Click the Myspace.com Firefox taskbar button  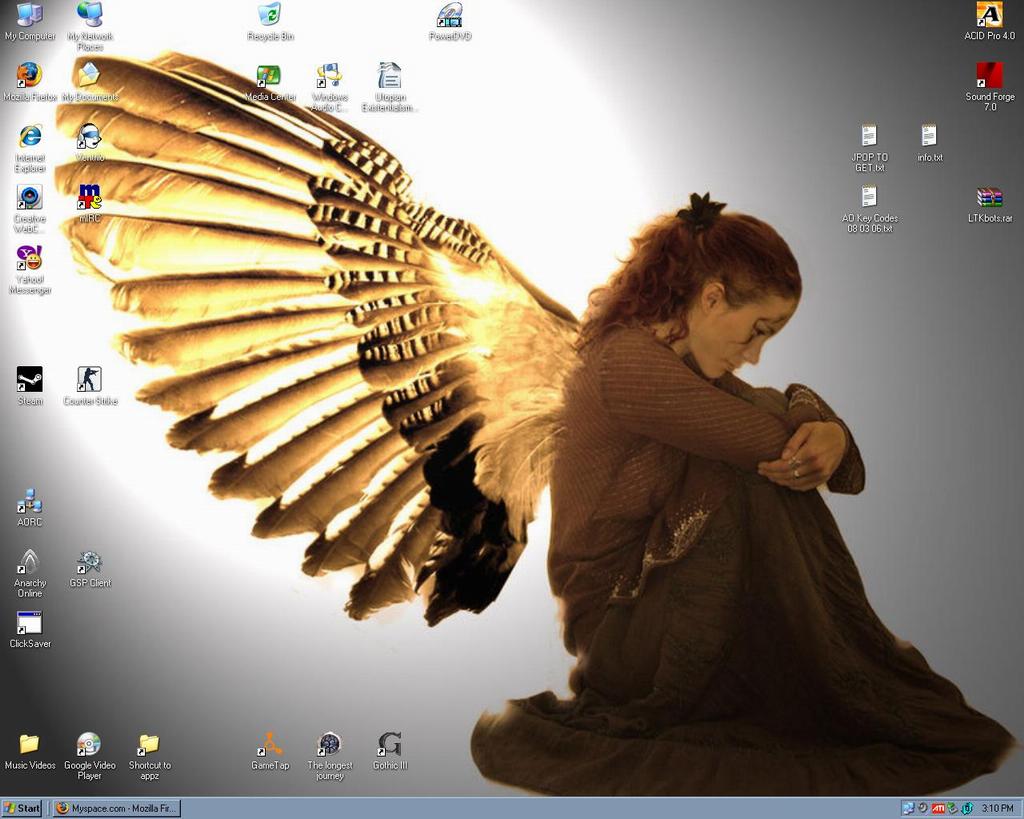[x=116, y=808]
